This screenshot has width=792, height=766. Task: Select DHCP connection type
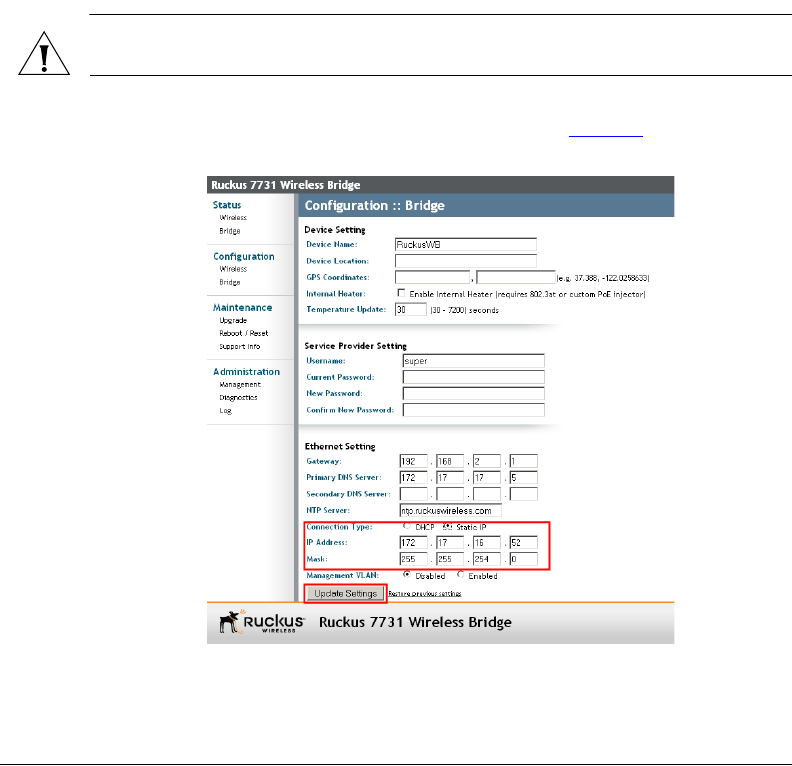tap(407, 526)
